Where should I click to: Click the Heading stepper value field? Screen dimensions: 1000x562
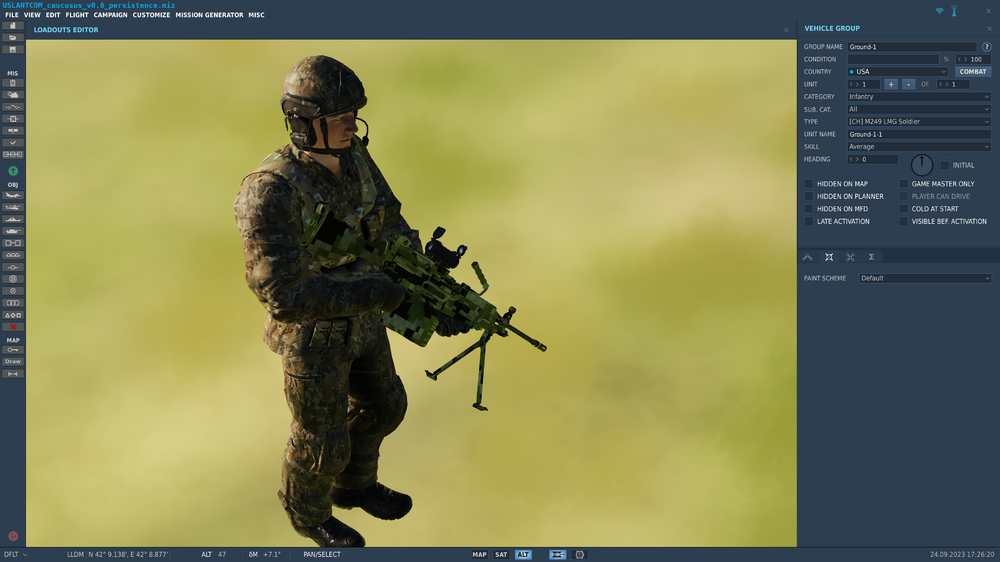872,159
